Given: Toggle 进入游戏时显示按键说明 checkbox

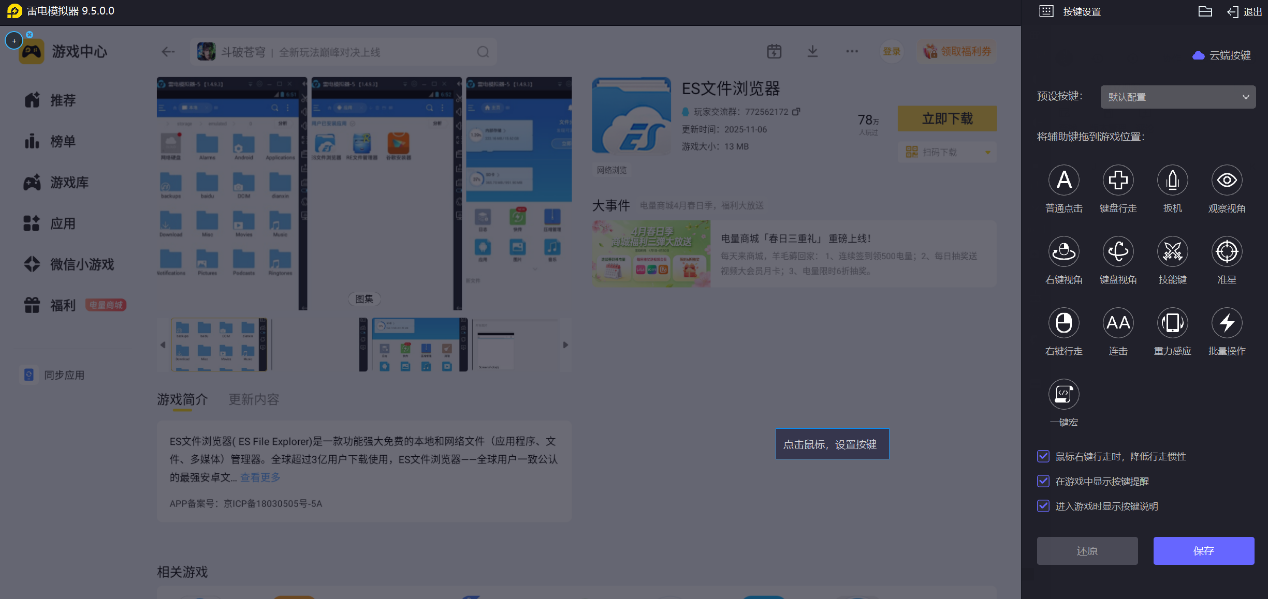Looking at the screenshot, I should (1044, 506).
